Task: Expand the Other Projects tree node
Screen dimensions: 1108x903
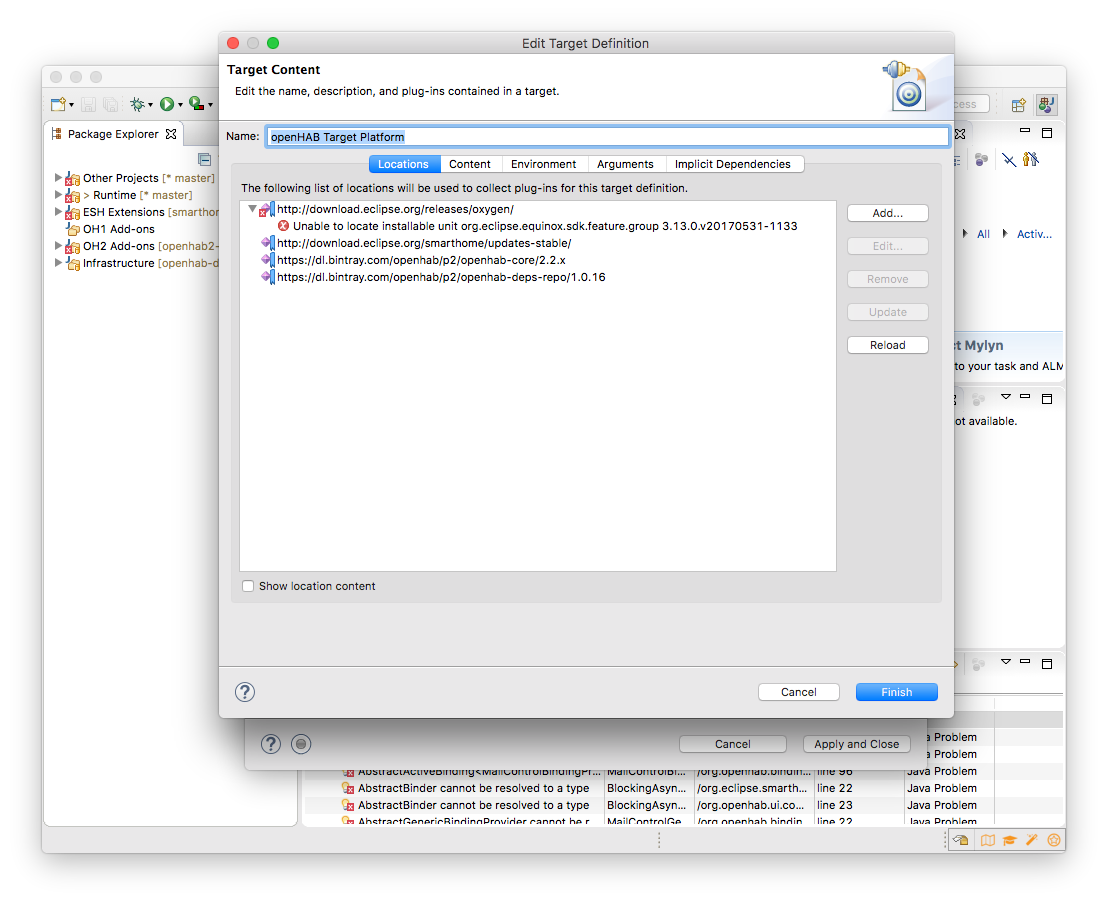Action: click(x=59, y=177)
